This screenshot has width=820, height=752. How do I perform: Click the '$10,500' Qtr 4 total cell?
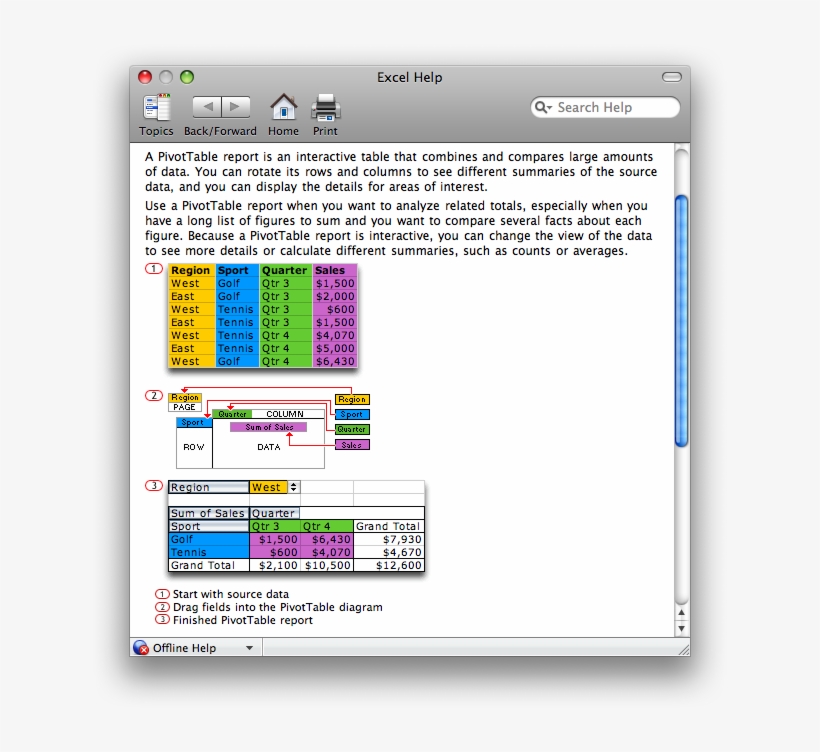click(x=328, y=565)
